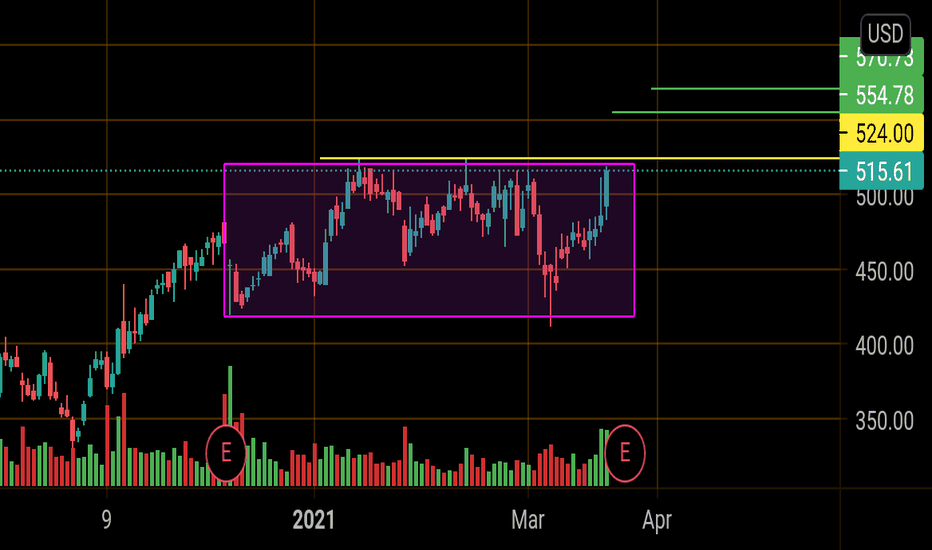932x550 pixels.
Task: Select the 554.78 price label
Action: pos(882,95)
